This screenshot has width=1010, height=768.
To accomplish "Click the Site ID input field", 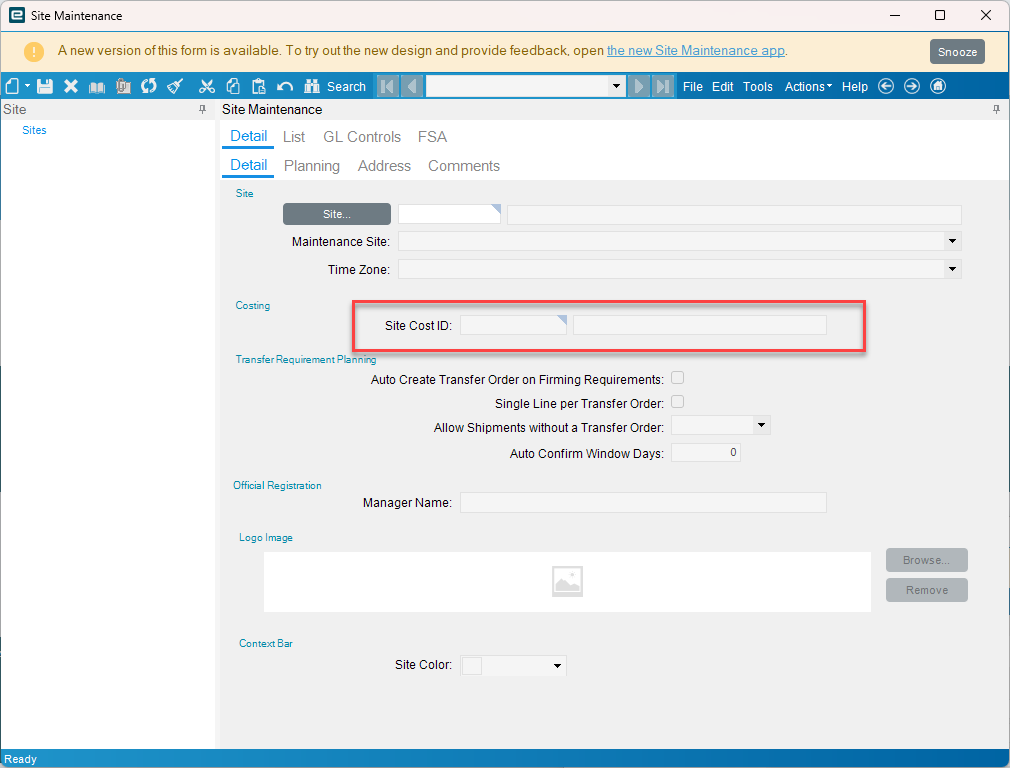I will (449, 214).
